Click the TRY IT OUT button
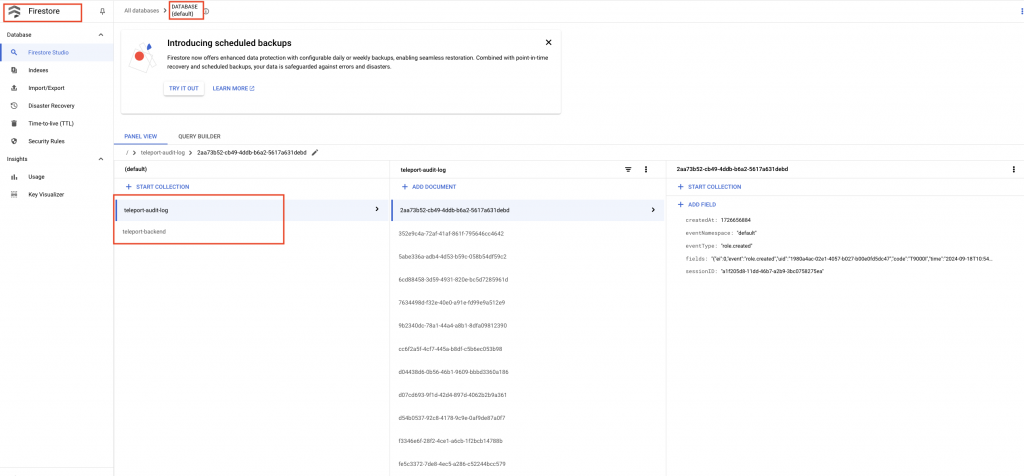Image resolution: width=1024 pixels, height=476 pixels. point(184,88)
